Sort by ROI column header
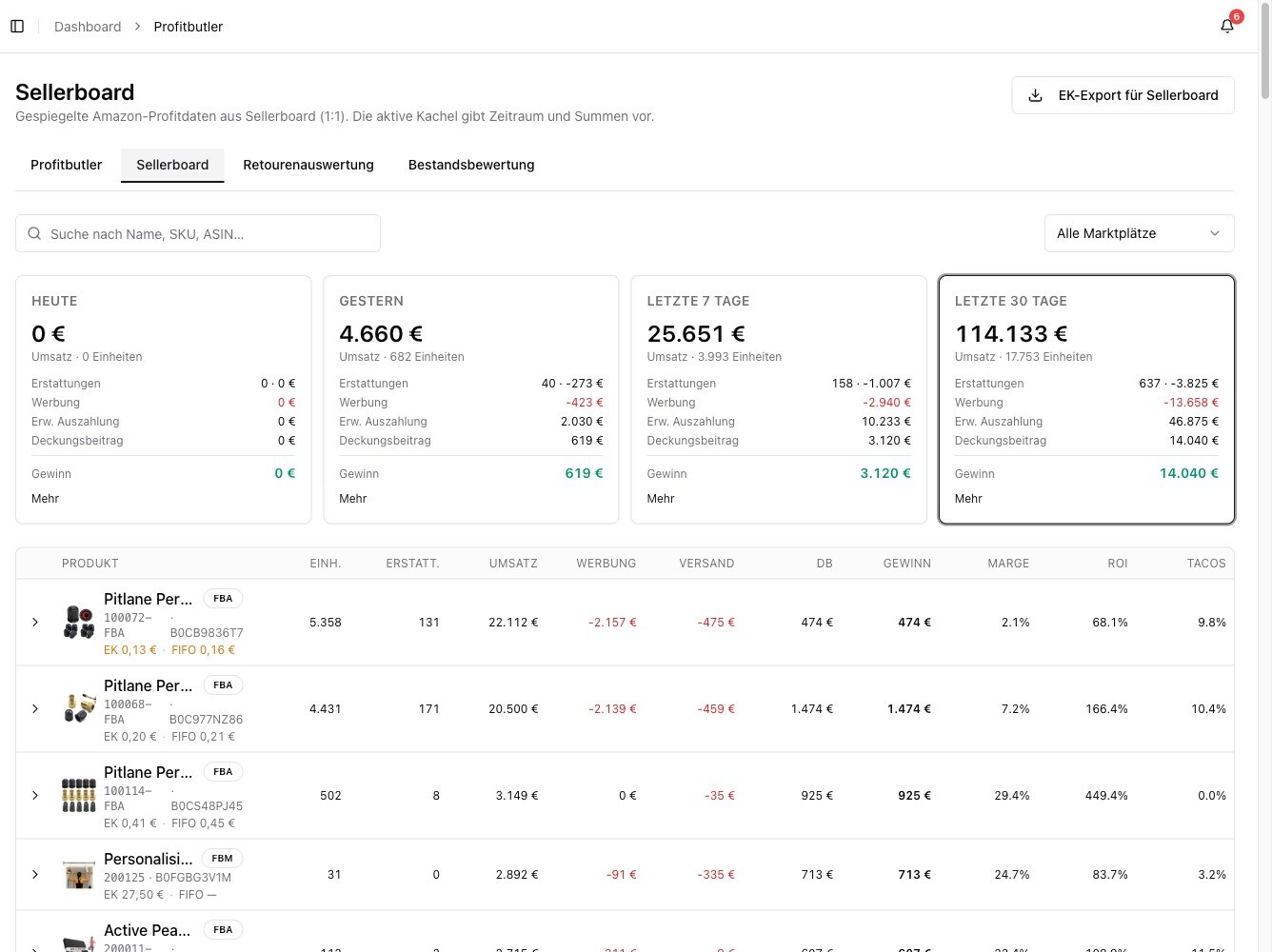The width and height of the screenshot is (1272, 952). click(1118, 564)
